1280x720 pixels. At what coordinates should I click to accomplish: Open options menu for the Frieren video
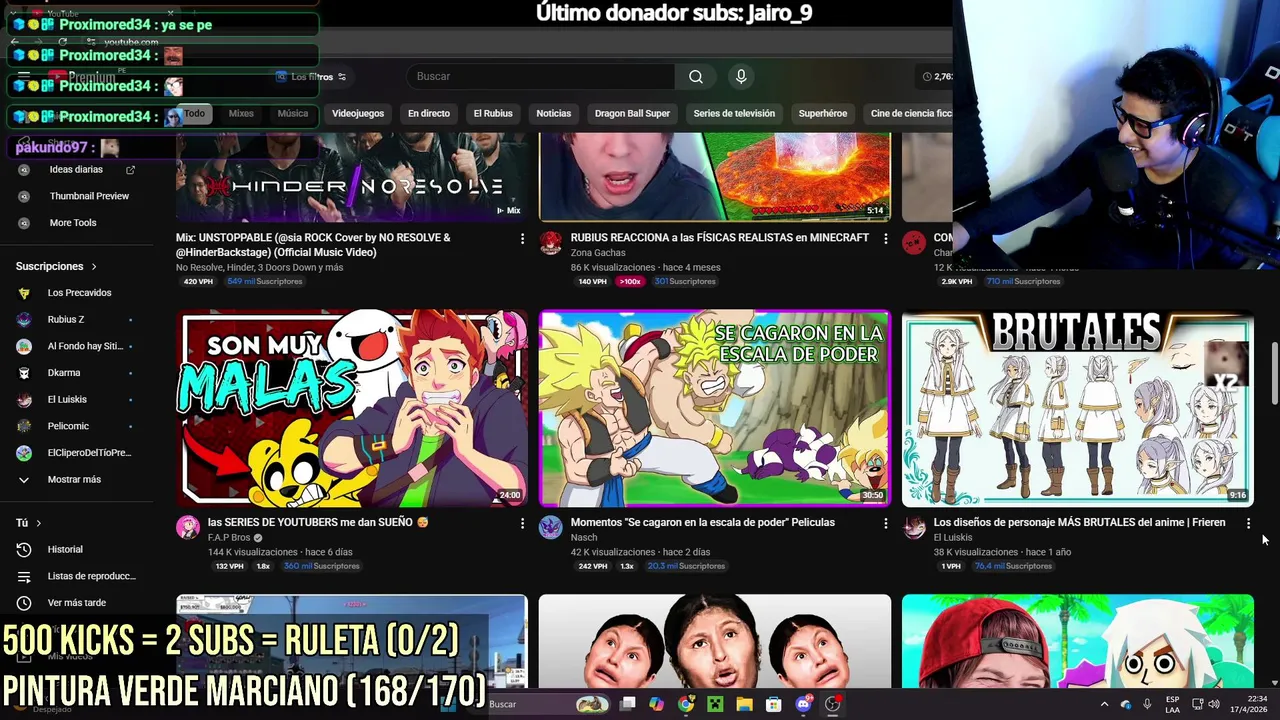pyautogui.click(x=1248, y=523)
